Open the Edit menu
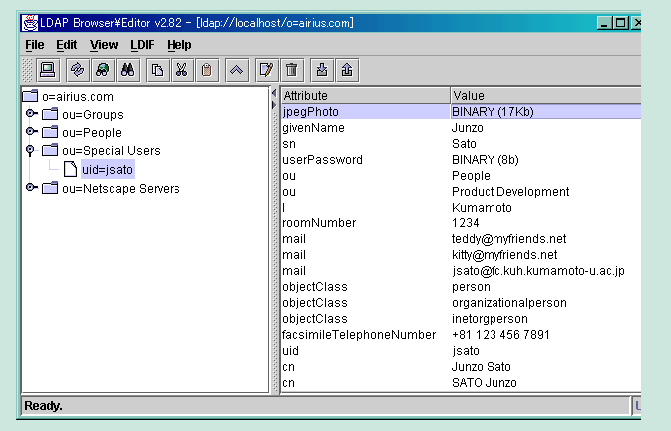The image size is (671, 431). click(x=66, y=45)
